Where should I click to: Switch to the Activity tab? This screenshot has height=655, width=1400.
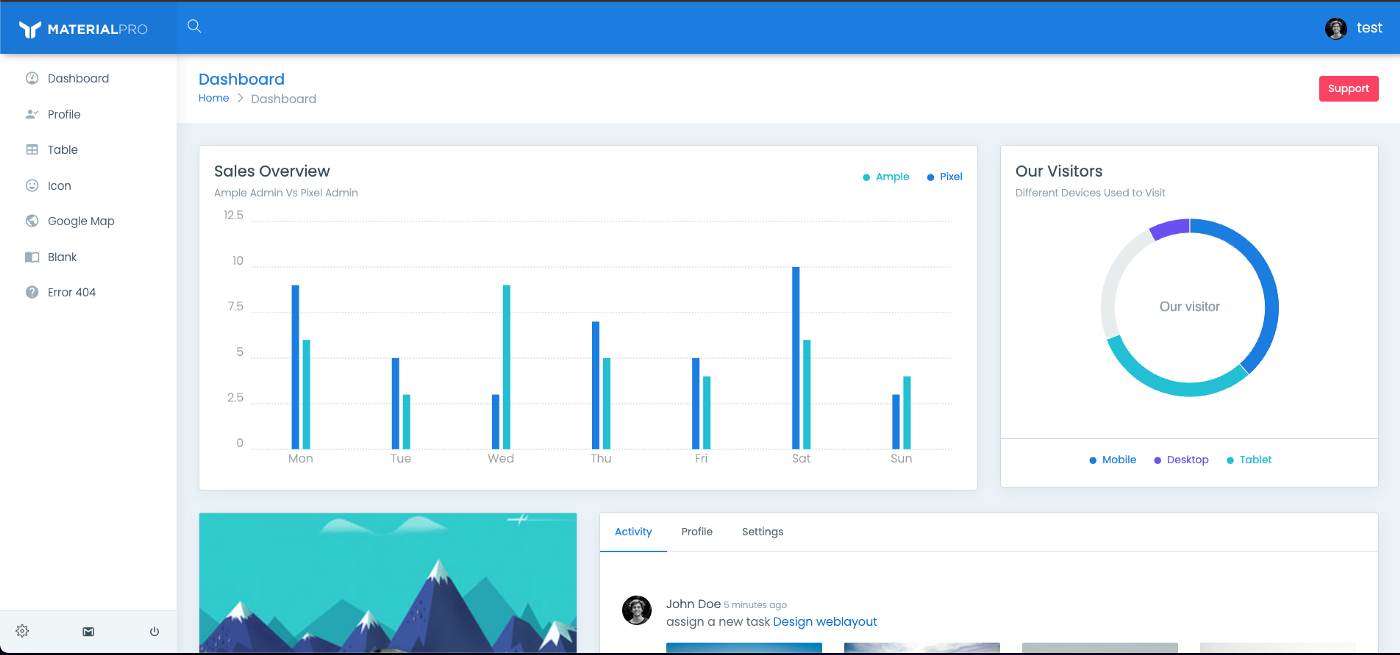(633, 532)
